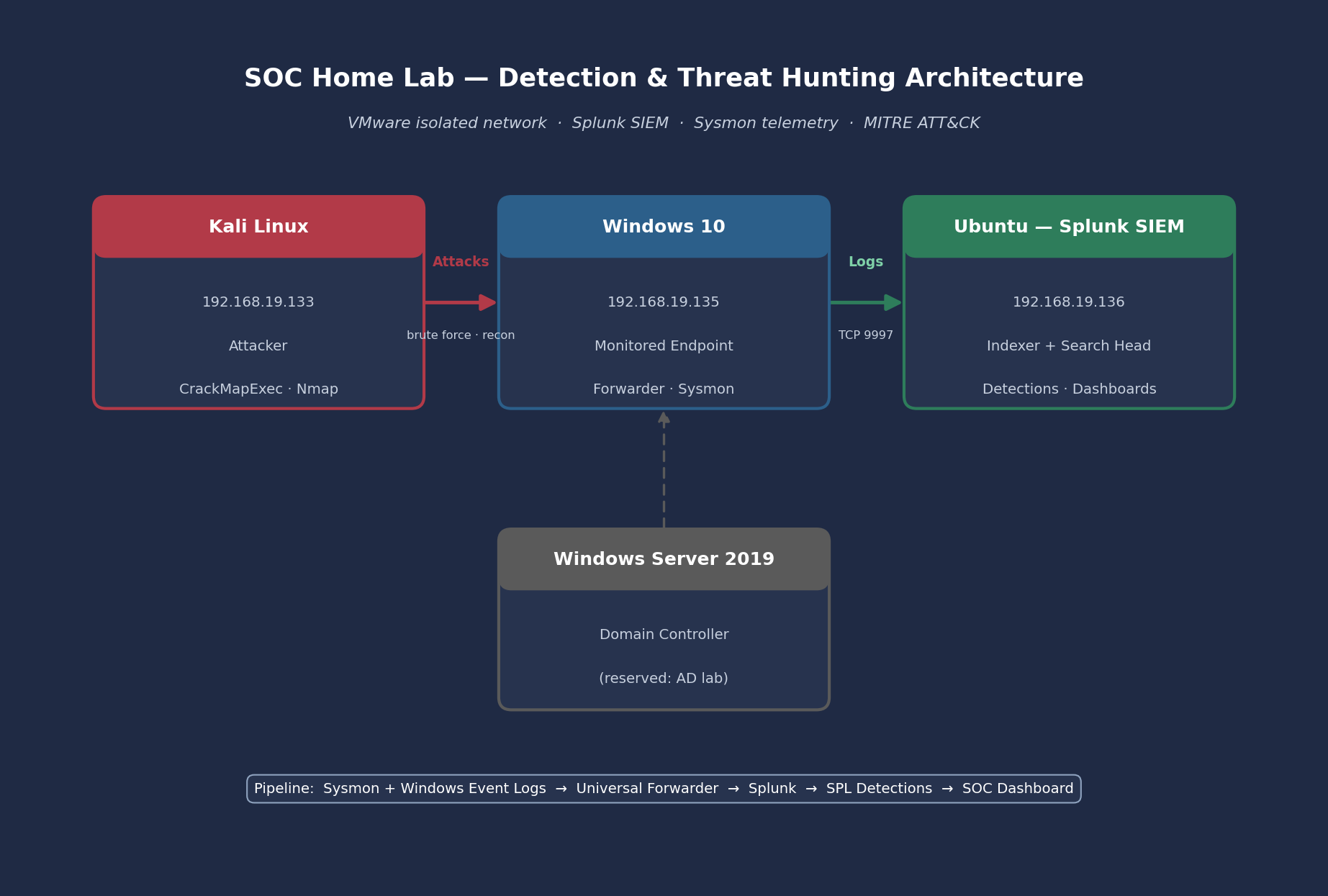
Task: Select "VMware isolated network" in the subtitle
Action: (447, 123)
